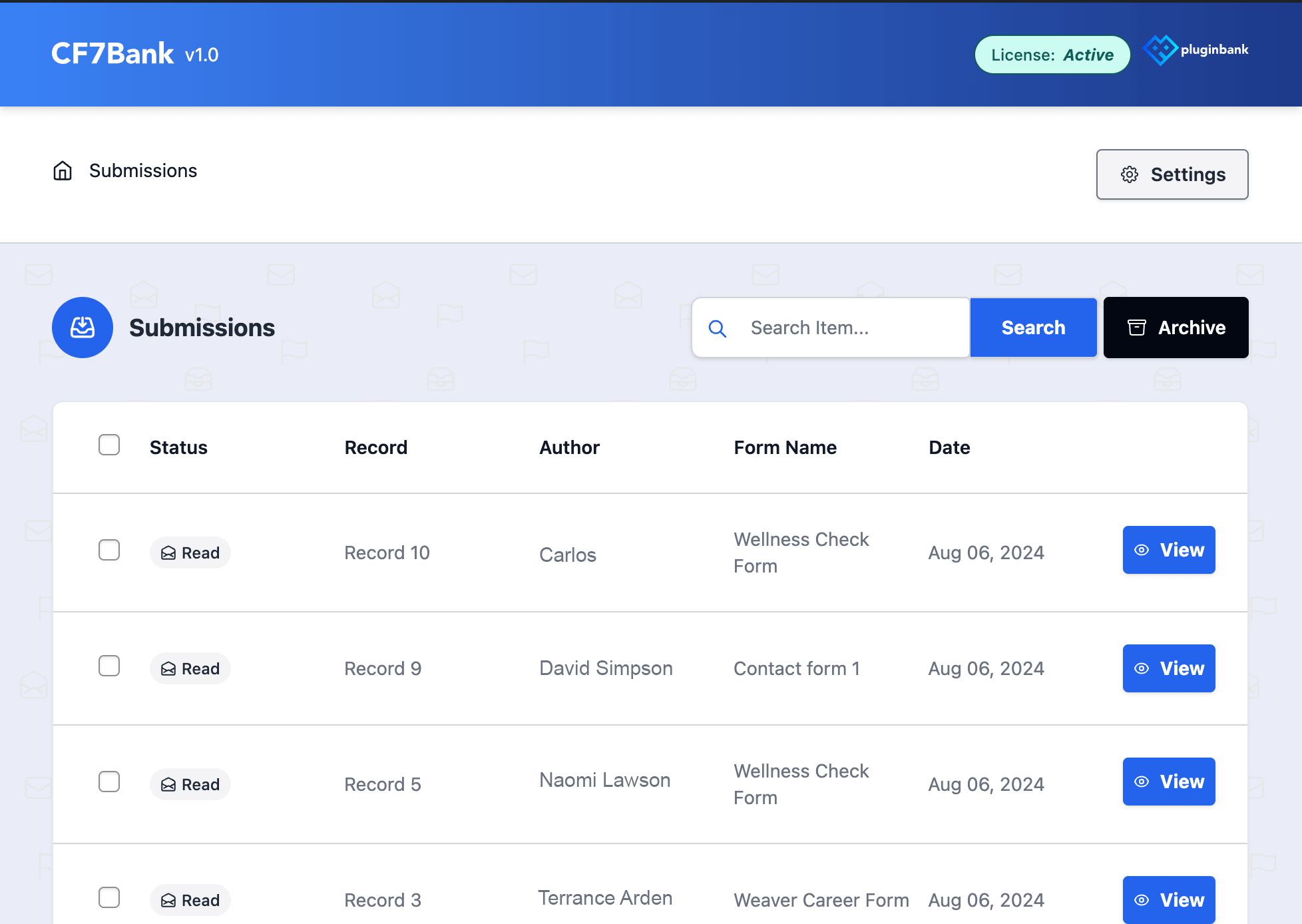
Task: Click the blue Search button
Action: (1033, 328)
